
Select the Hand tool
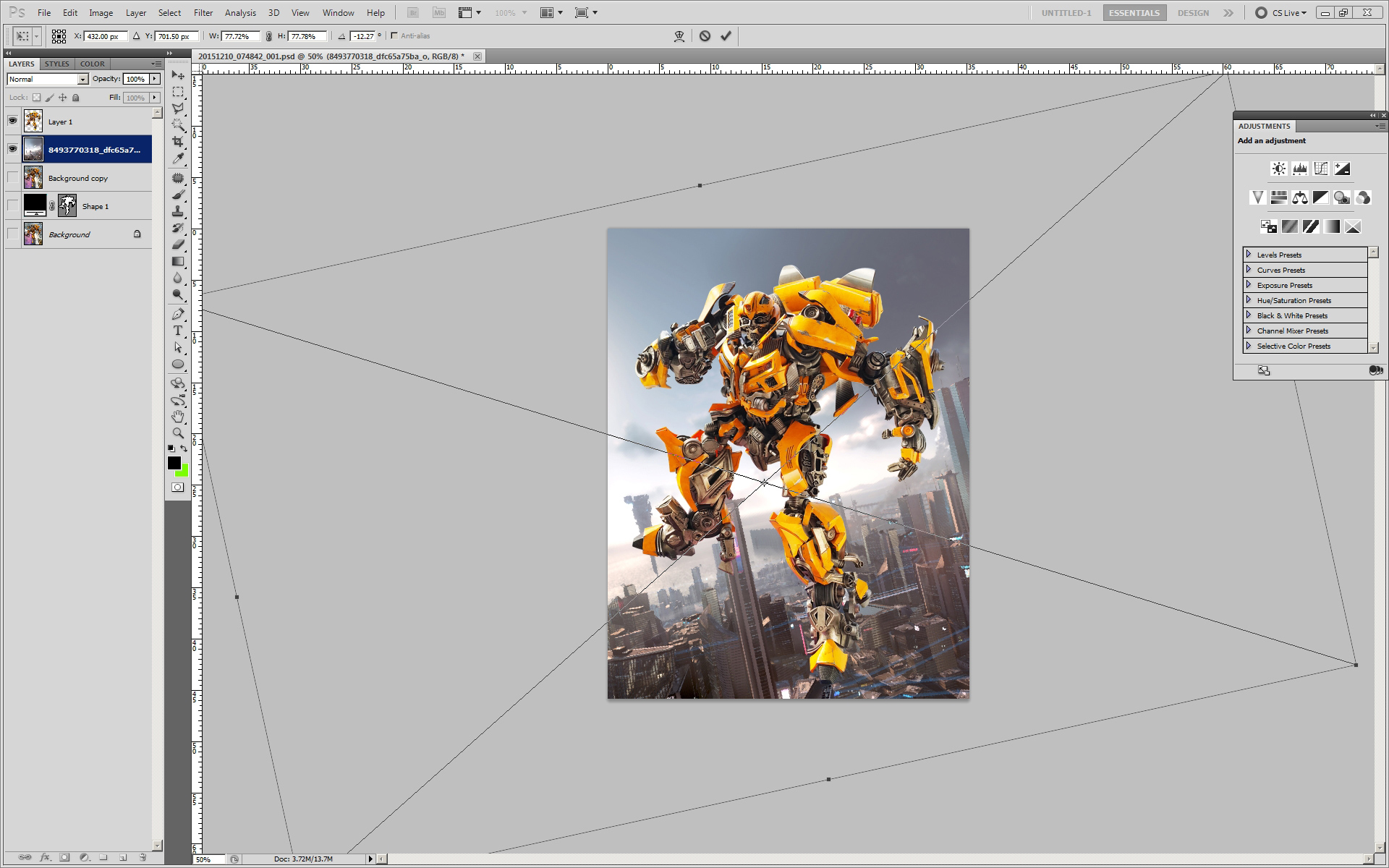coord(178,417)
